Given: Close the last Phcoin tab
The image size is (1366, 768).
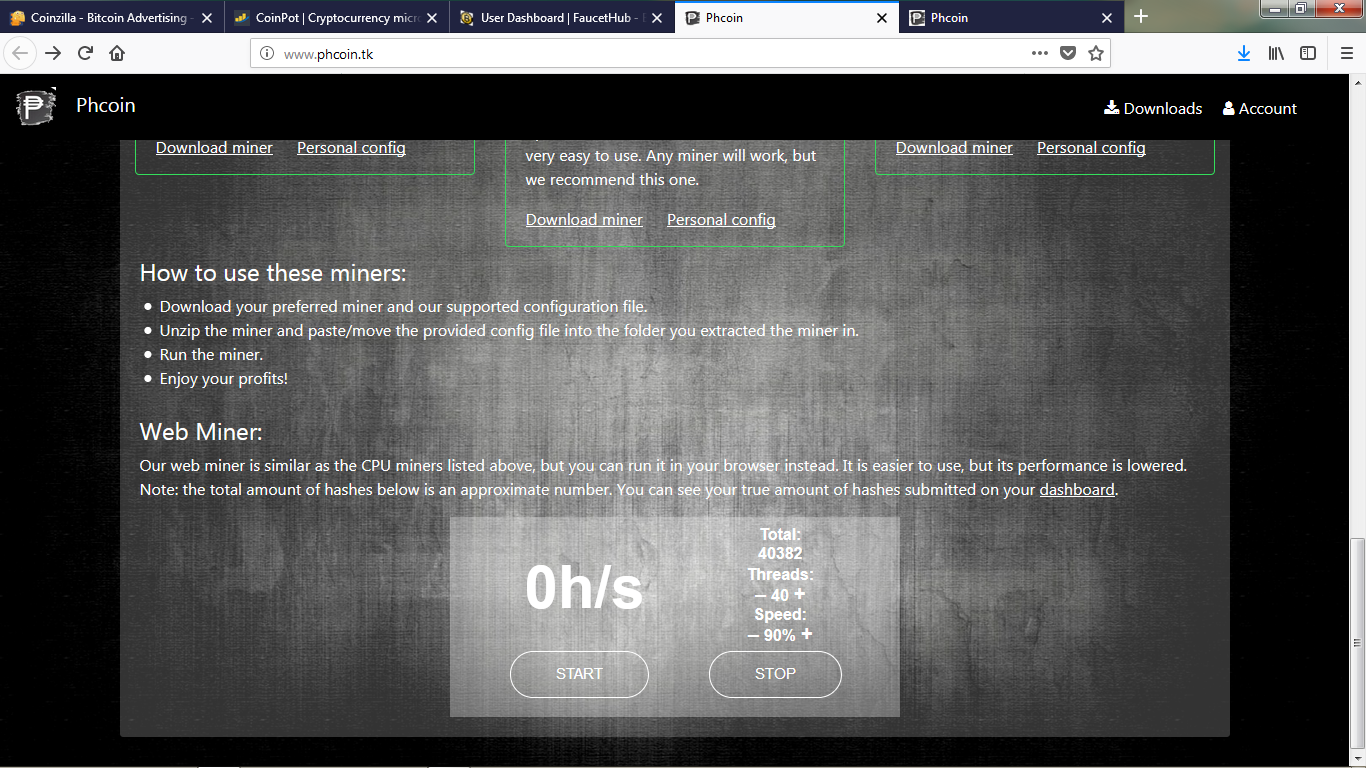Looking at the screenshot, I should coord(1107,18).
